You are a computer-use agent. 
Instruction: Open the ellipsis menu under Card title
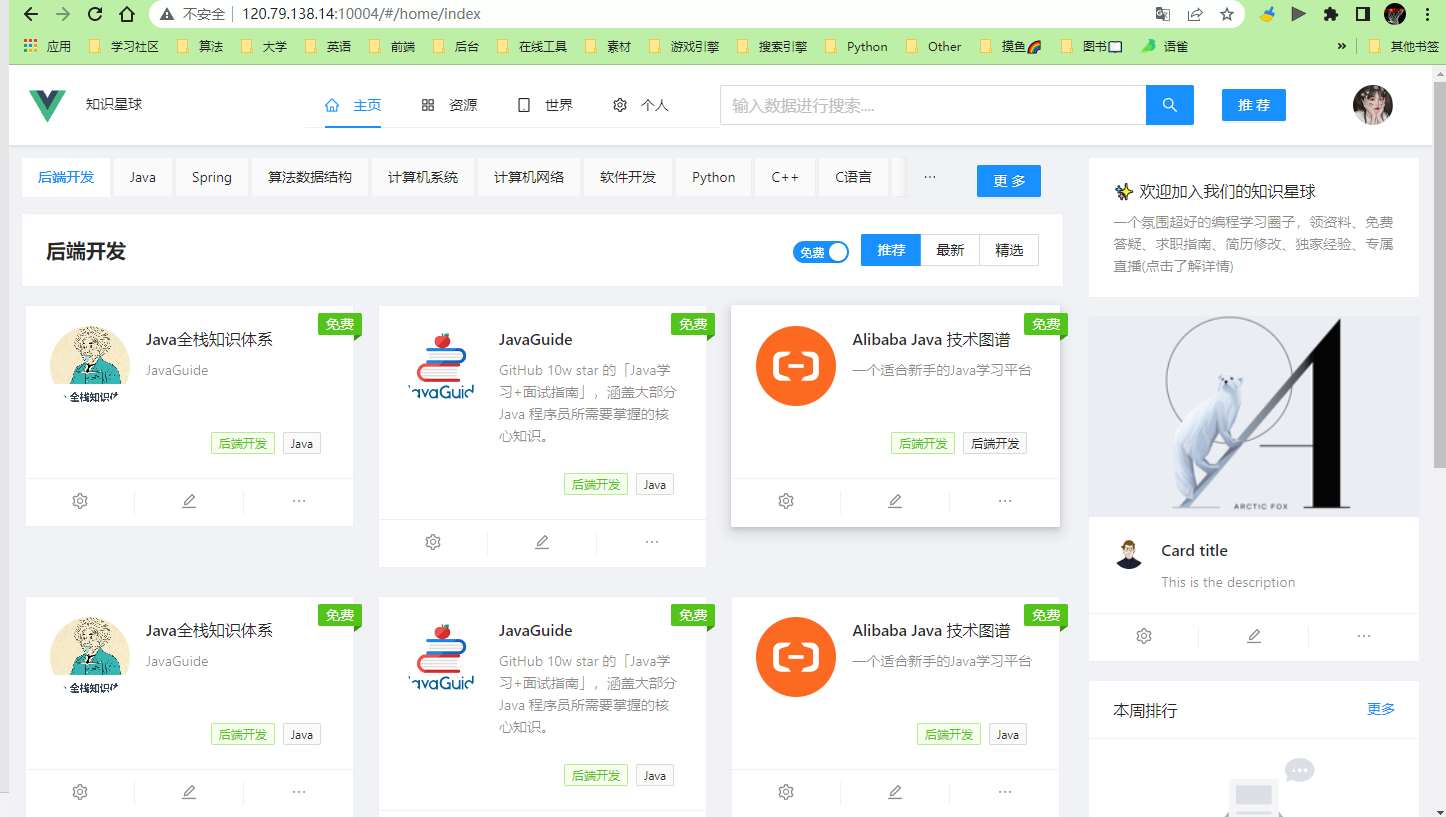(x=1364, y=636)
